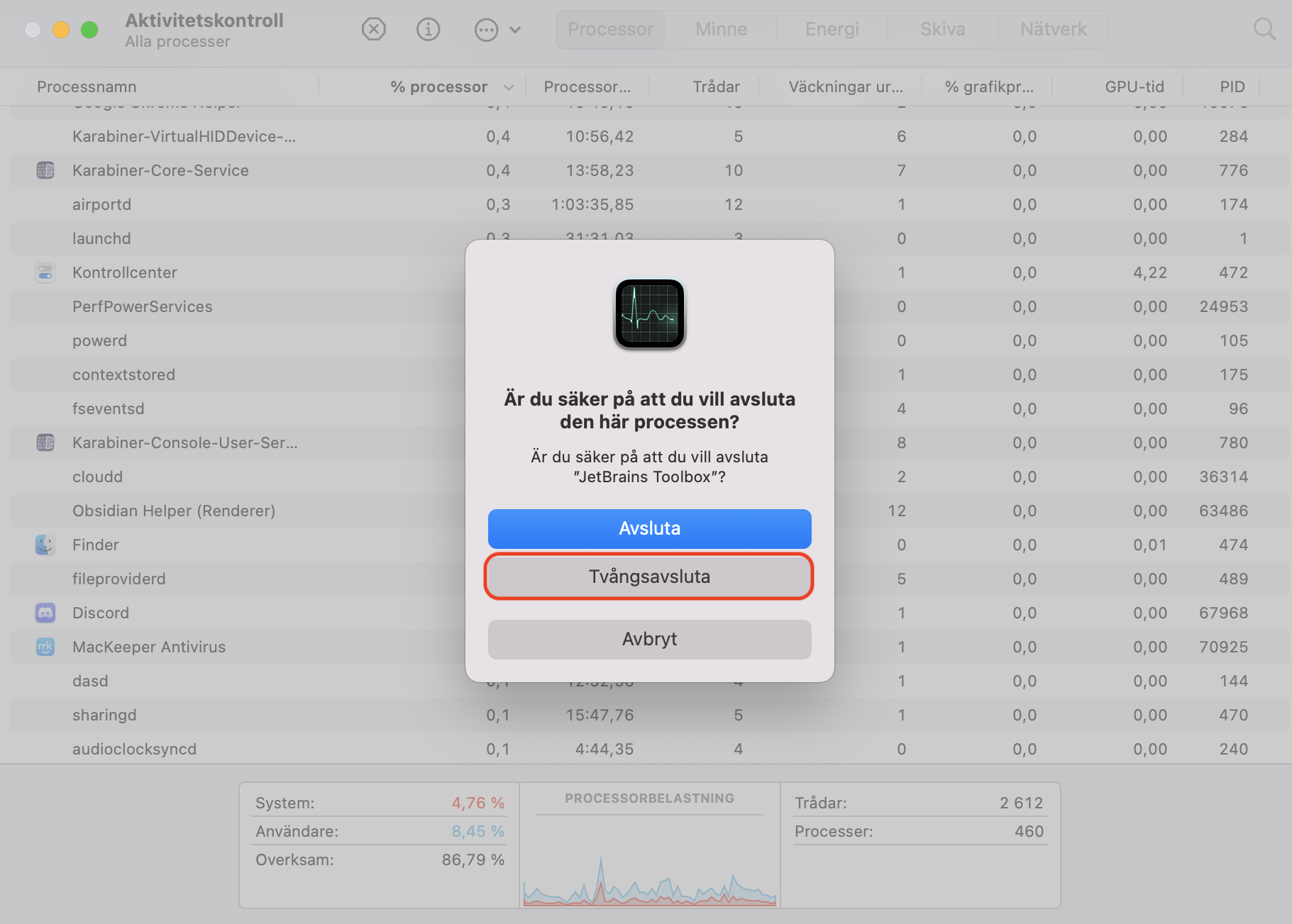The image size is (1292, 924).
Task: Open the process info (i) icon
Action: click(x=428, y=29)
